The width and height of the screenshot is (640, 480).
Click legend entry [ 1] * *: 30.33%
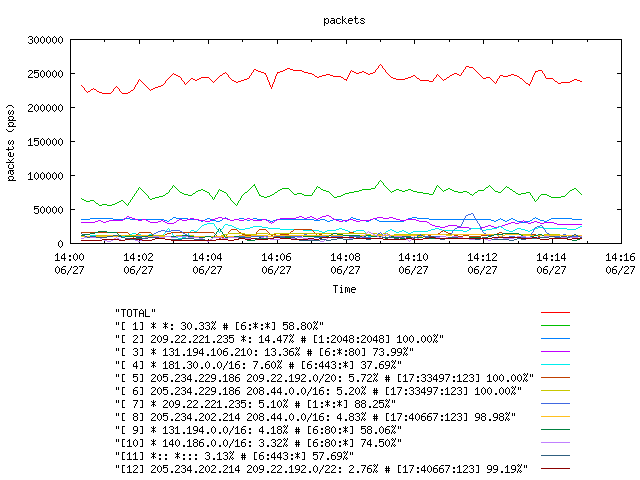(x=219, y=326)
